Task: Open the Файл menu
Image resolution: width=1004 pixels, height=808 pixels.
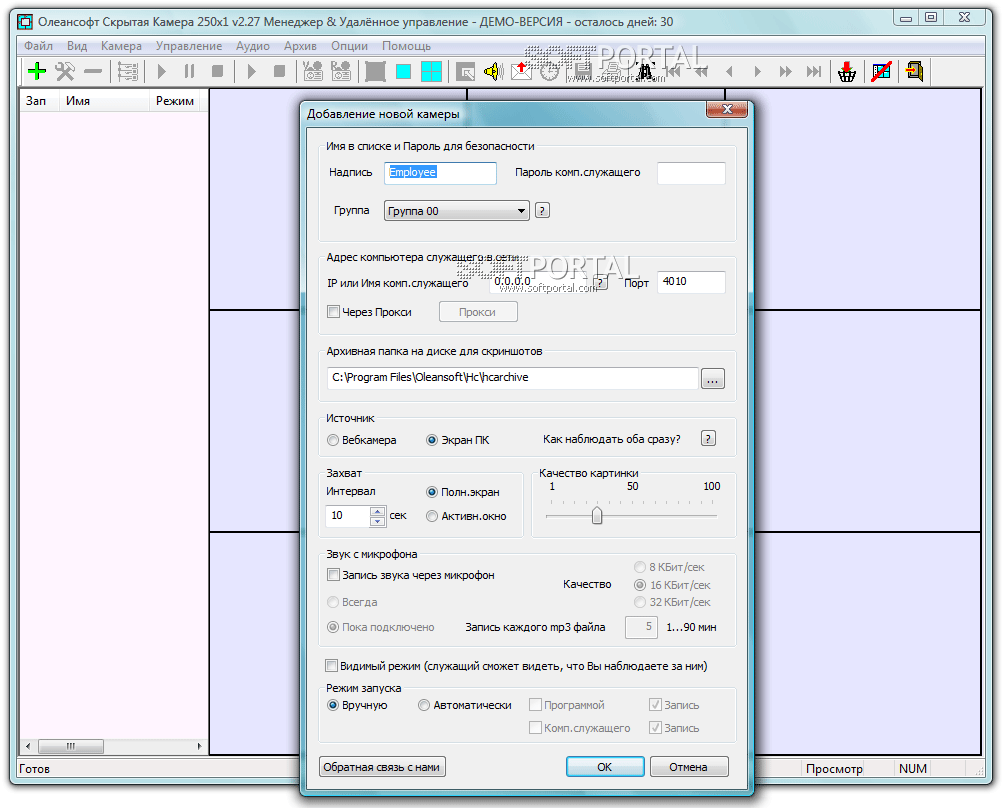Action: pos(38,46)
